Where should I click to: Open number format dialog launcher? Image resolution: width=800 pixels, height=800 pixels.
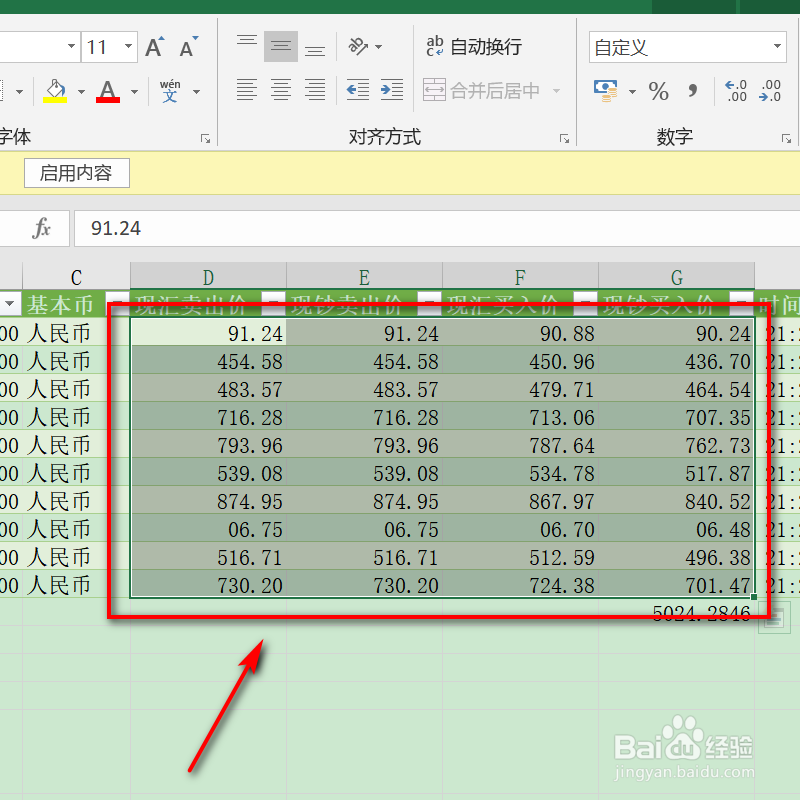(x=786, y=138)
